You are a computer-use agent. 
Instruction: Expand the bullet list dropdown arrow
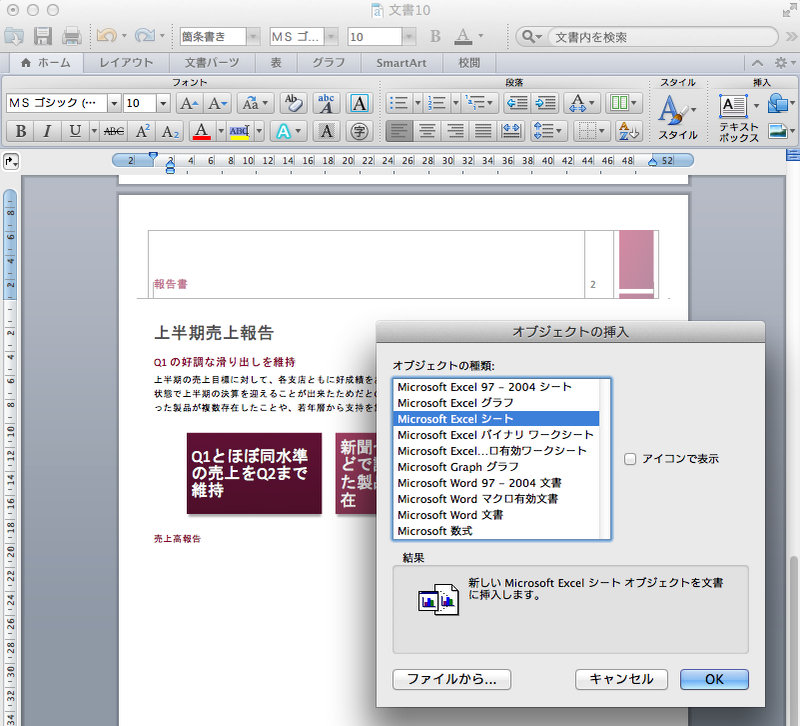tap(417, 104)
